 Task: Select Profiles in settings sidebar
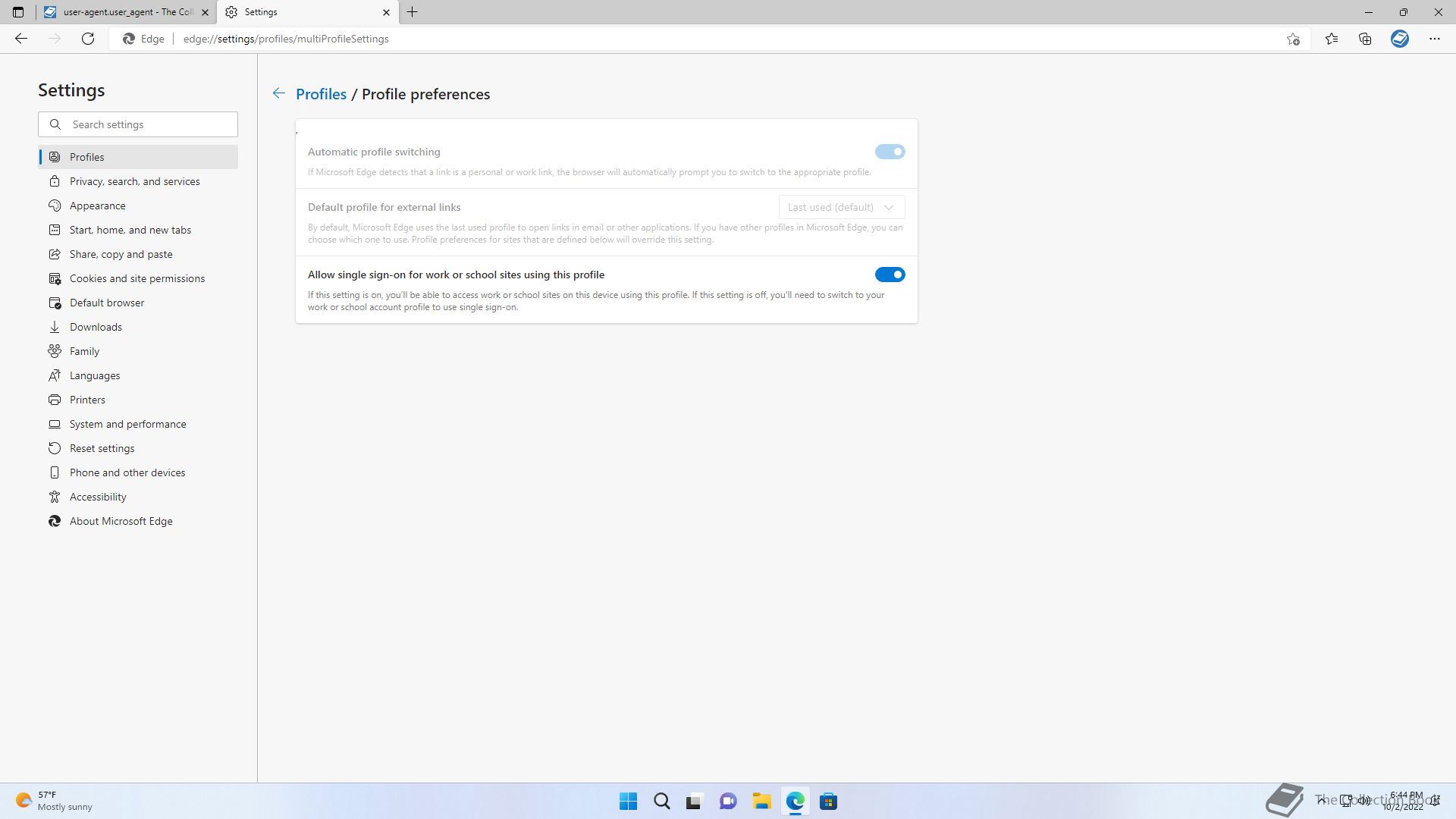pyautogui.click(x=138, y=157)
